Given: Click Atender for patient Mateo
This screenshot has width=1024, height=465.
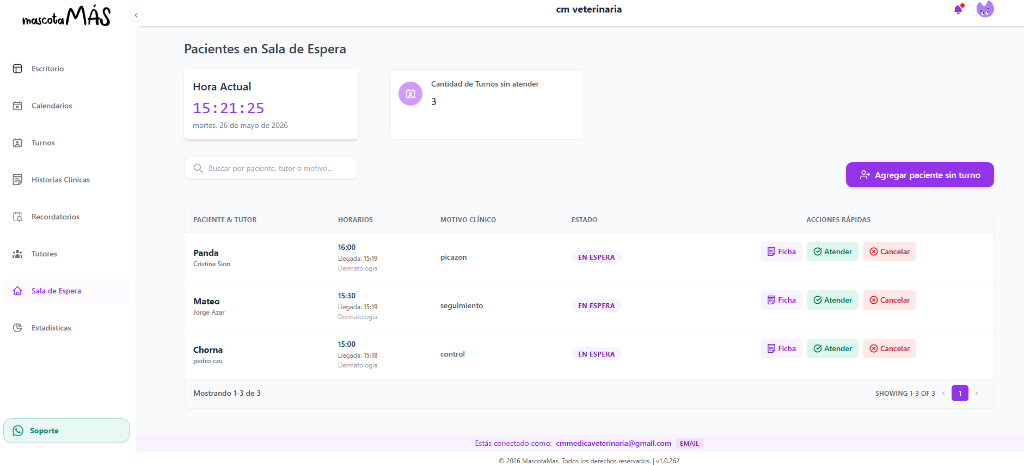Looking at the screenshot, I should (x=832, y=300).
